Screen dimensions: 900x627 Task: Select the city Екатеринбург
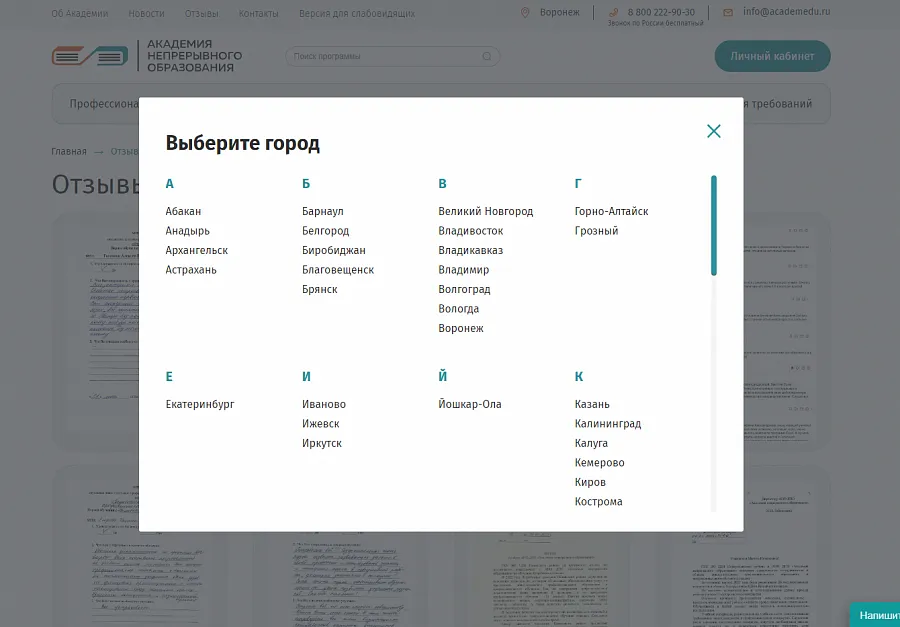click(x=200, y=404)
